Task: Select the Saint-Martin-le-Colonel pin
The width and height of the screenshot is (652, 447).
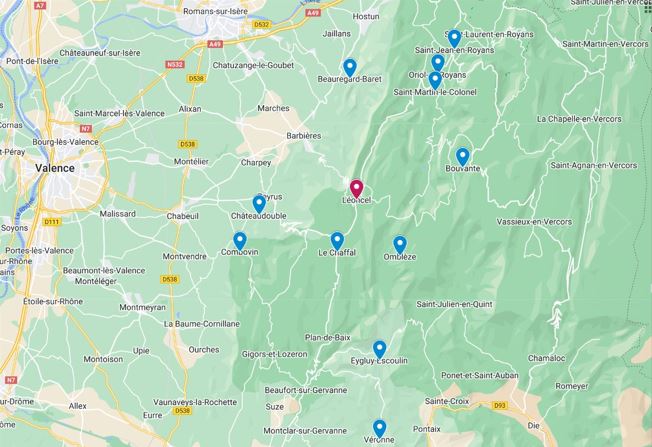Action: pos(435,81)
